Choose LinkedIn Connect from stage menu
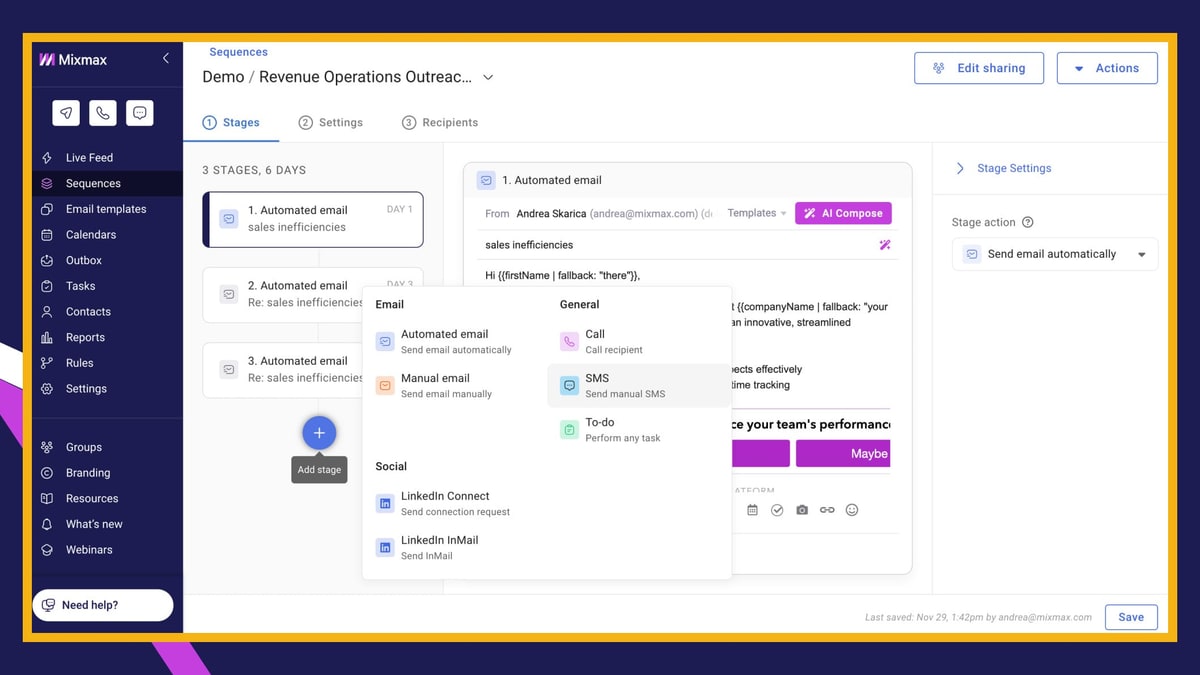Screen dimensions: 1200x675 click(455, 503)
